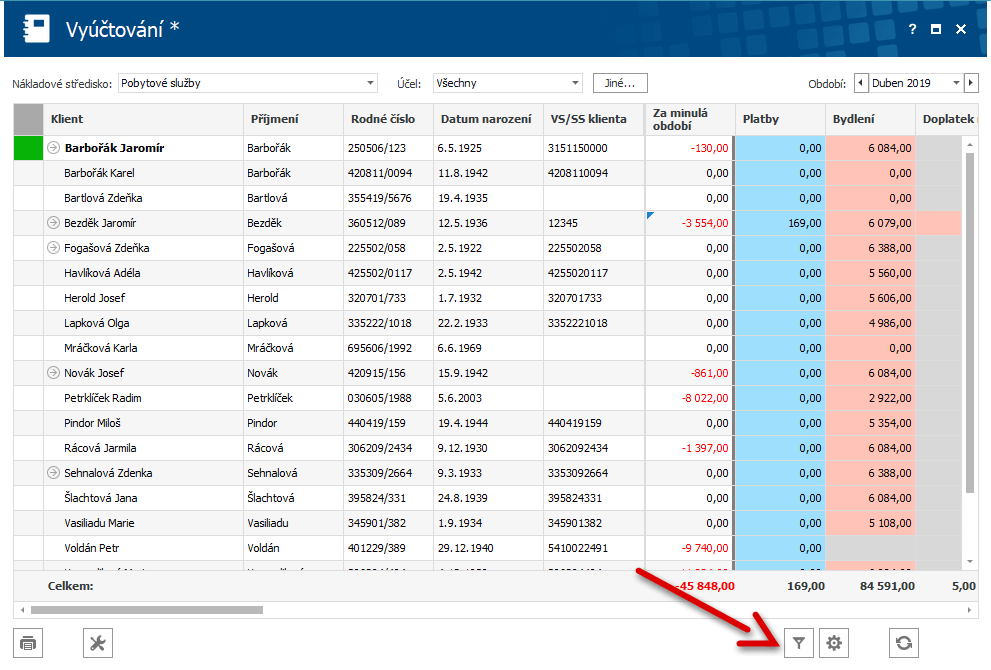Screen dimensions: 991x670
Task: Click Doplatek column header
Action: click(946, 119)
